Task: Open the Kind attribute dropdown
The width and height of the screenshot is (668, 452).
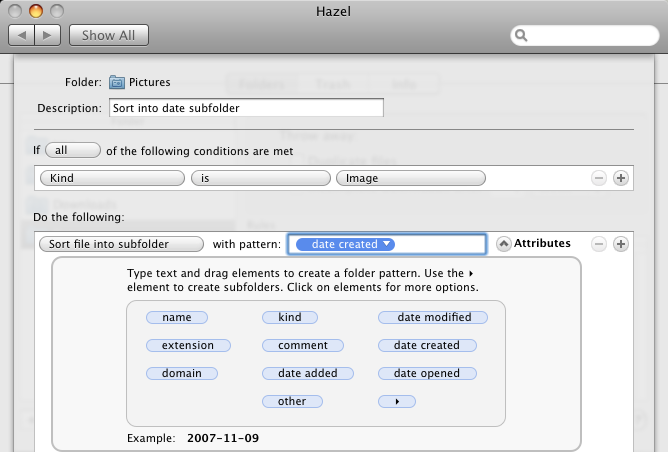Action: point(112,178)
